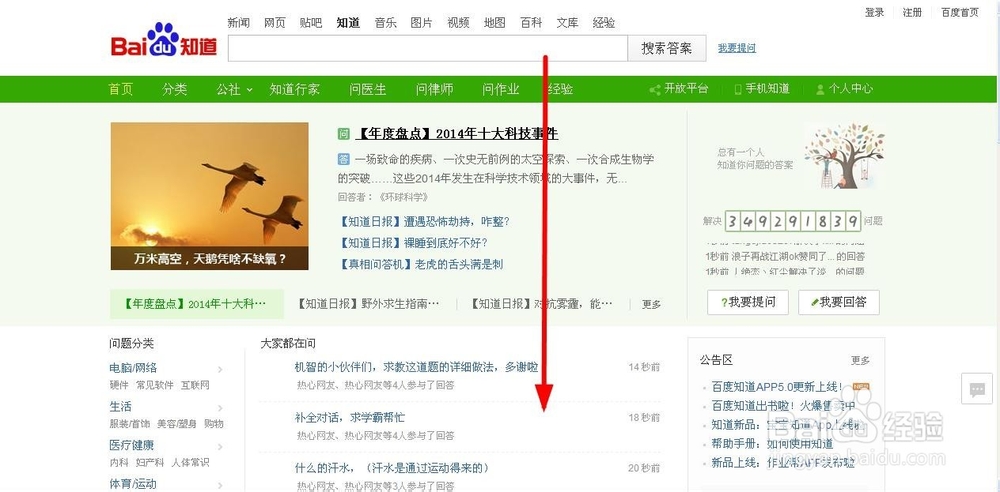This screenshot has width=1000, height=492.
Task: Open 个人中心 via the person icon
Action: tap(820, 89)
